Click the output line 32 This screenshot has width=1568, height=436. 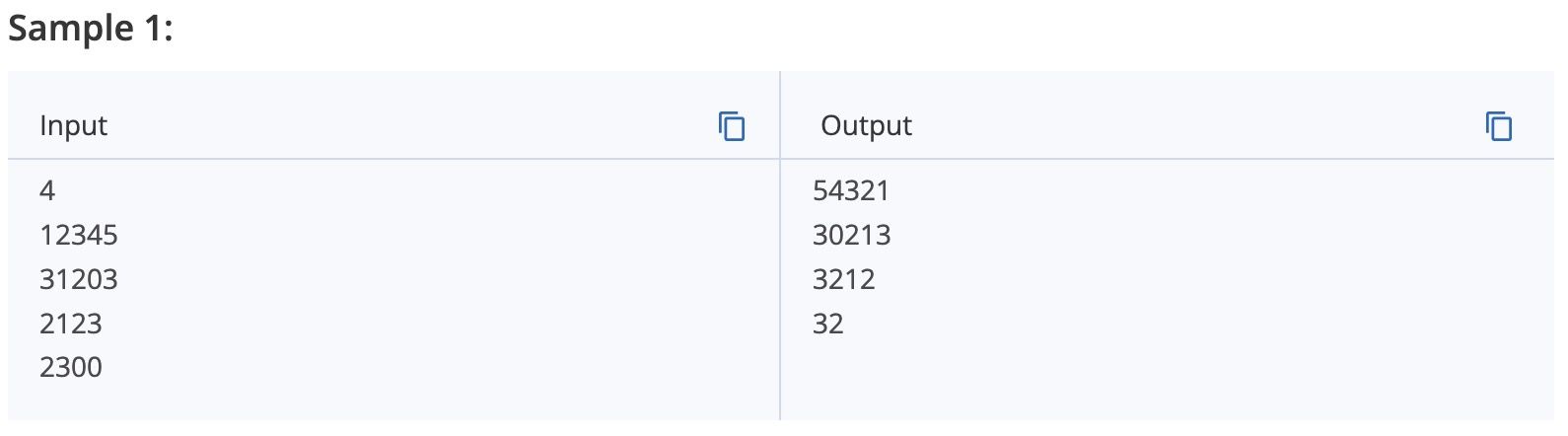tap(828, 324)
